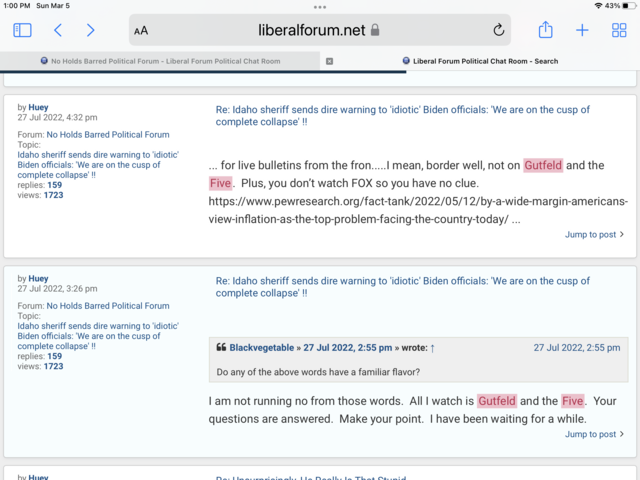Tap the 1:00 PM clock in the status bar
The width and height of the screenshot is (640, 480).
[17, 6]
